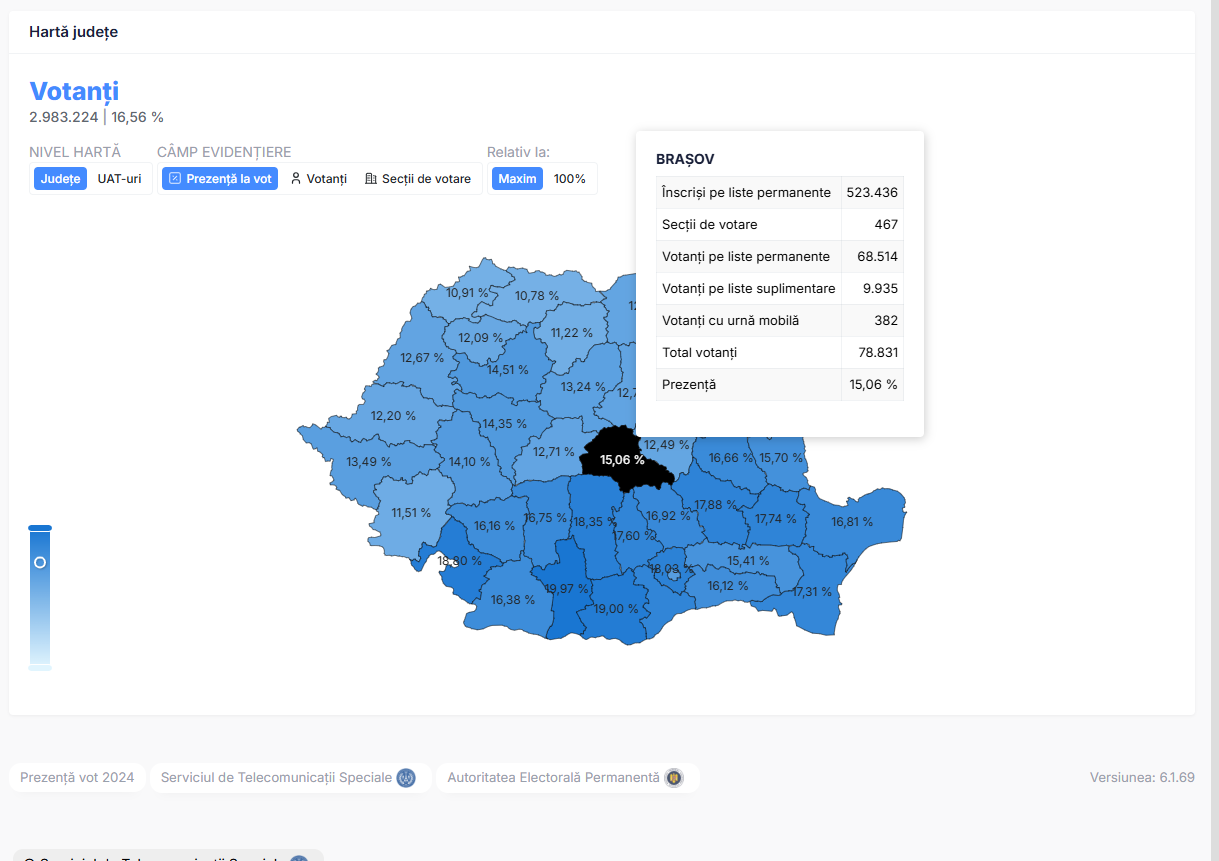Select county labeled 14,35 %
1219x861 pixels.
click(505, 423)
